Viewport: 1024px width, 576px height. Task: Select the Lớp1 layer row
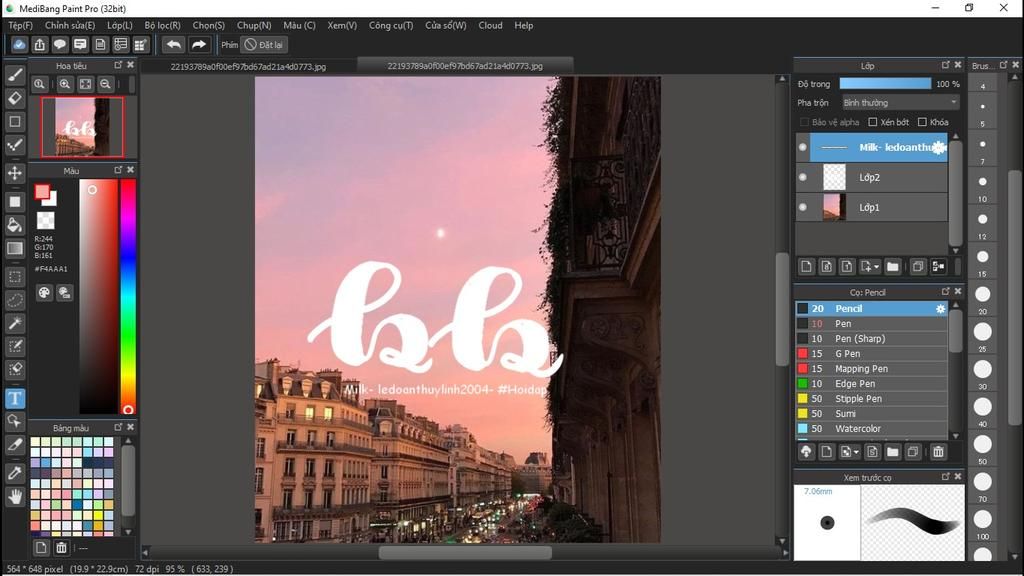click(871, 207)
